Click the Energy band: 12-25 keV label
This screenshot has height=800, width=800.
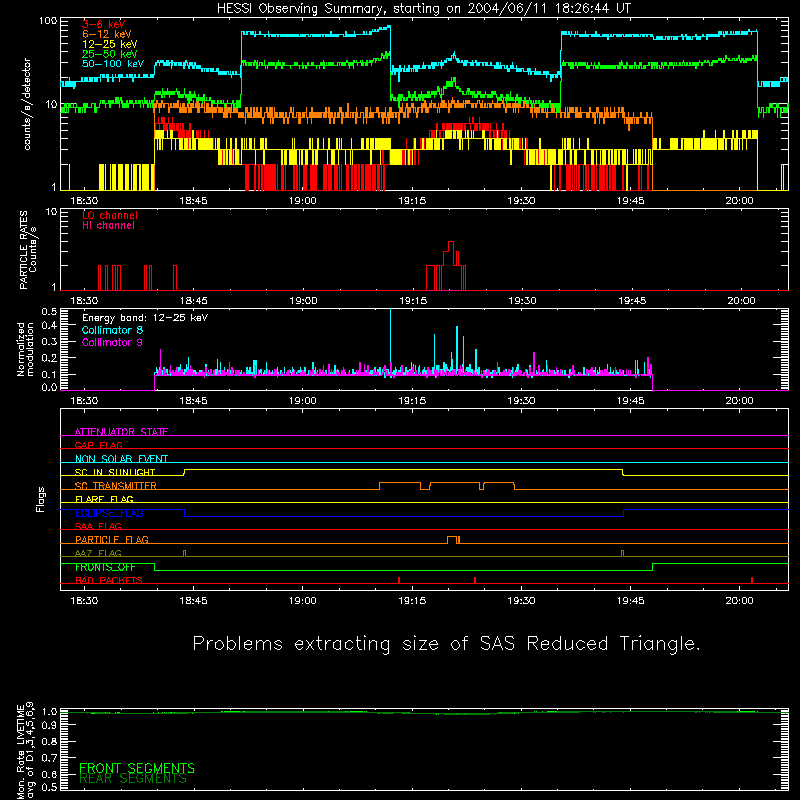[x=145, y=318]
